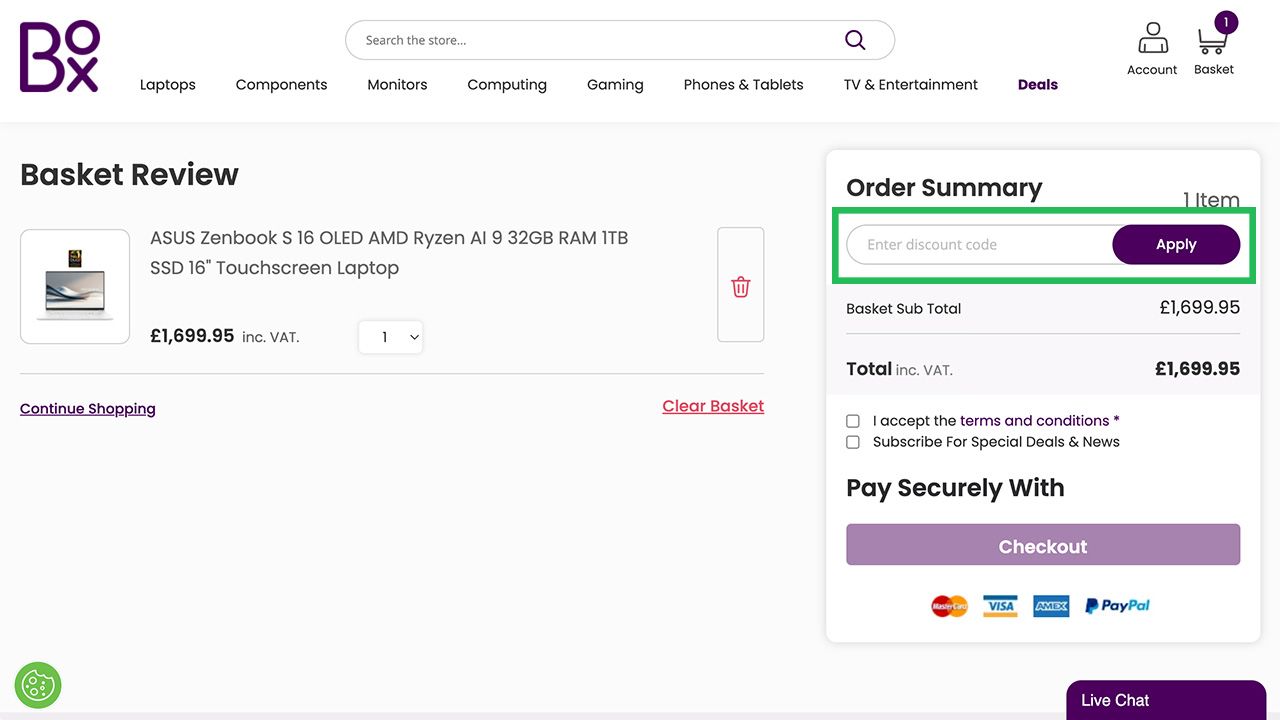This screenshot has width=1280, height=720.
Task: Click the Amex payment icon
Action: [1051, 606]
